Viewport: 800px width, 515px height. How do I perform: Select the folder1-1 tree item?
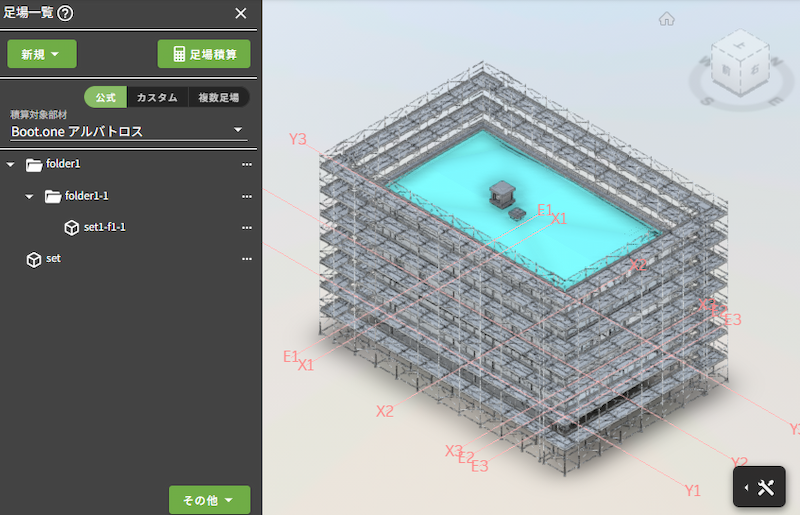pos(86,196)
